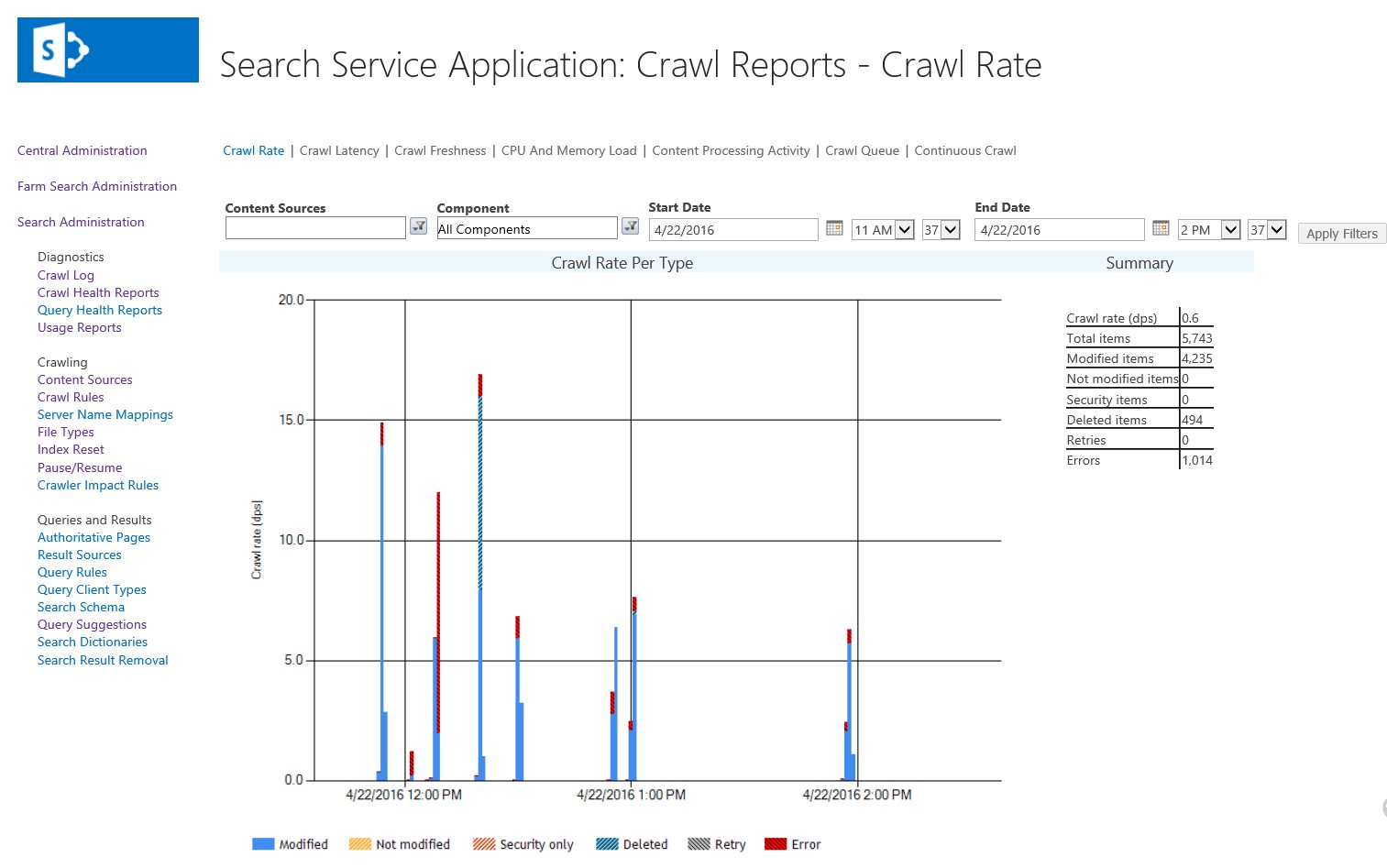This screenshot has width=1387, height=868.
Task: Open Usage Reports link
Action: click(80, 328)
